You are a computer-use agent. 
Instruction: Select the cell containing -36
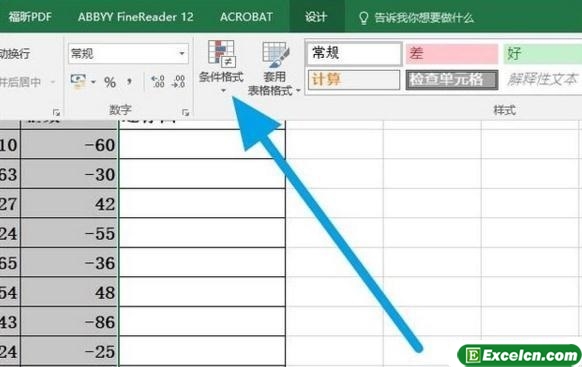point(69,263)
